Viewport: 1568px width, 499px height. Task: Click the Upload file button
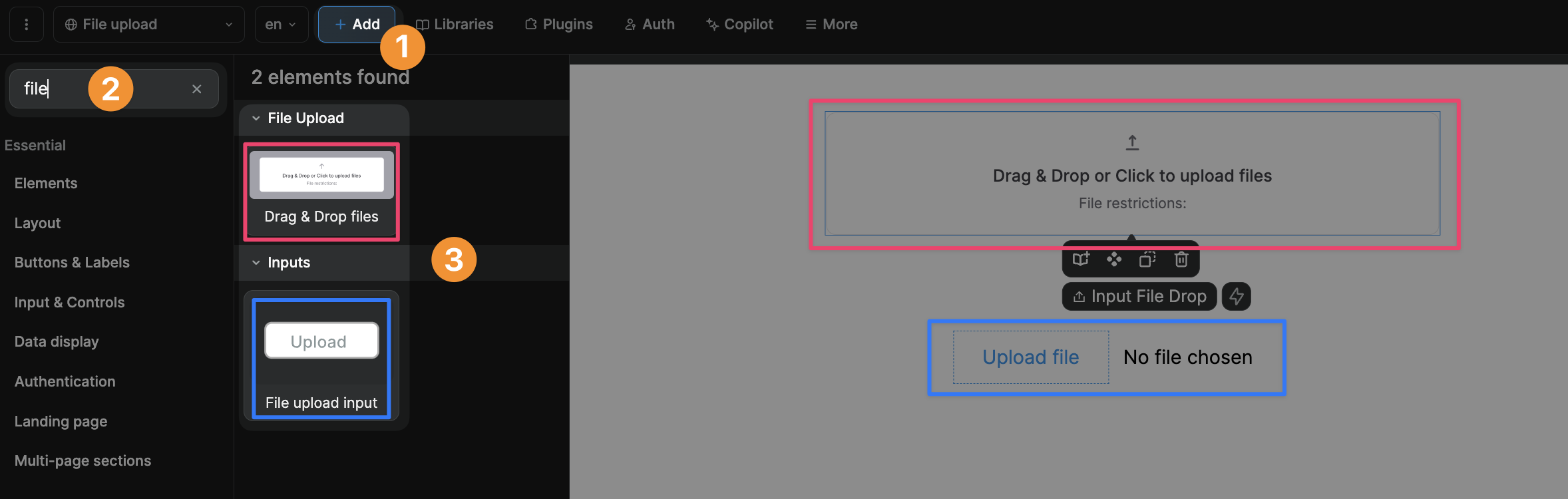[x=1031, y=357]
